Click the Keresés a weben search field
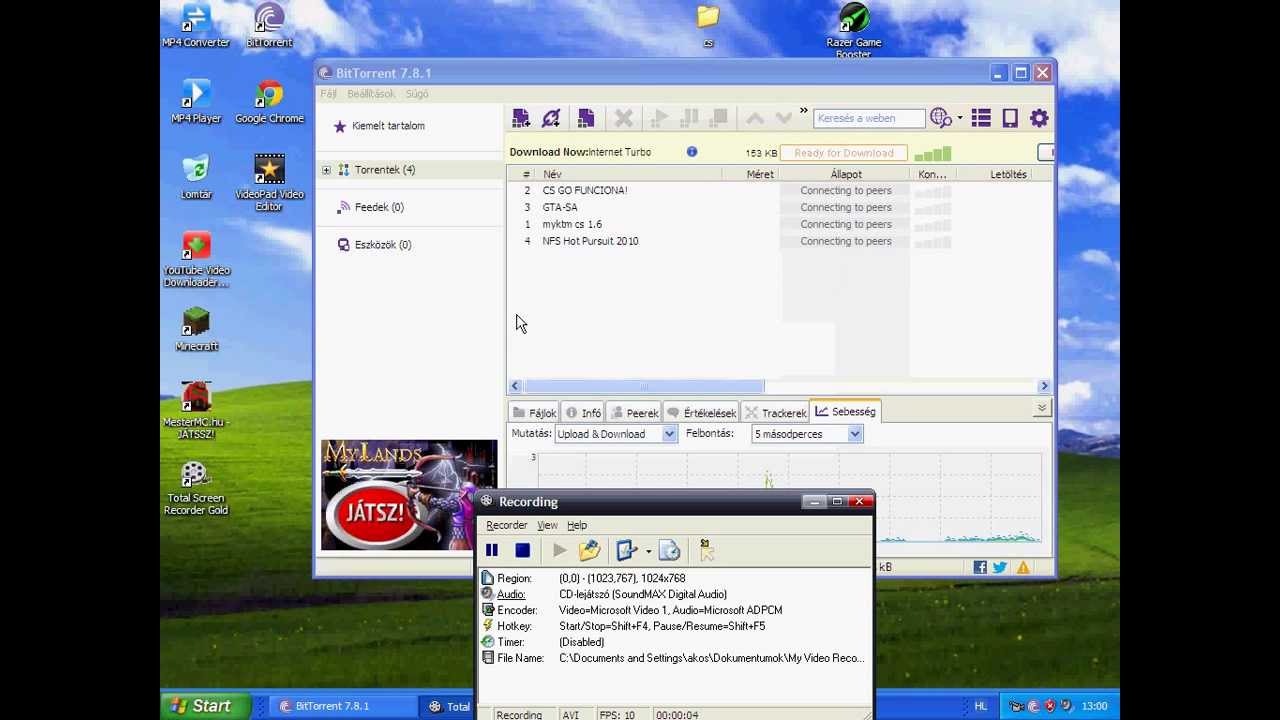 867,118
